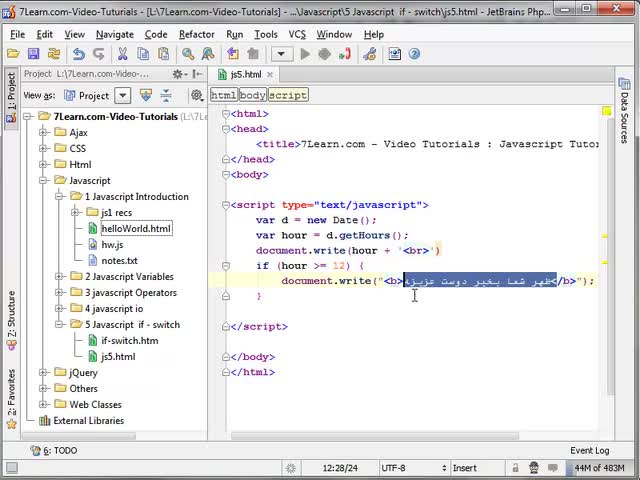The height and width of the screenshot is (480, 640).
Task: Click the yellow inspection status square
Action: point(607,111)
